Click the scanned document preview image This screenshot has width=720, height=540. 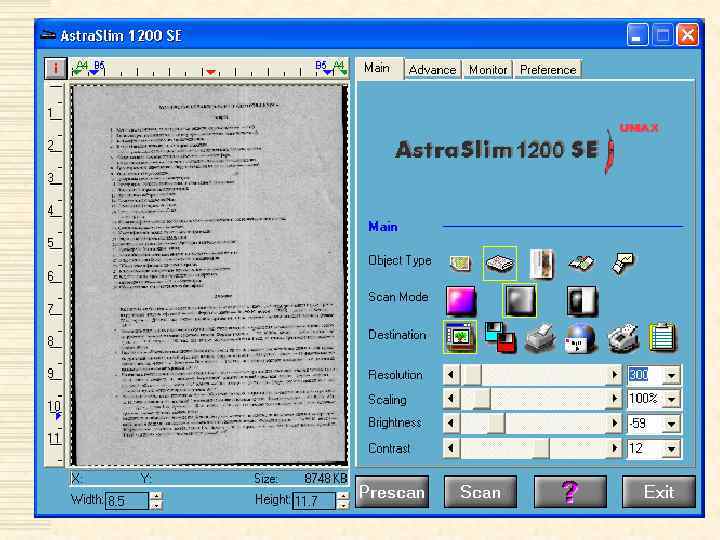209,275
